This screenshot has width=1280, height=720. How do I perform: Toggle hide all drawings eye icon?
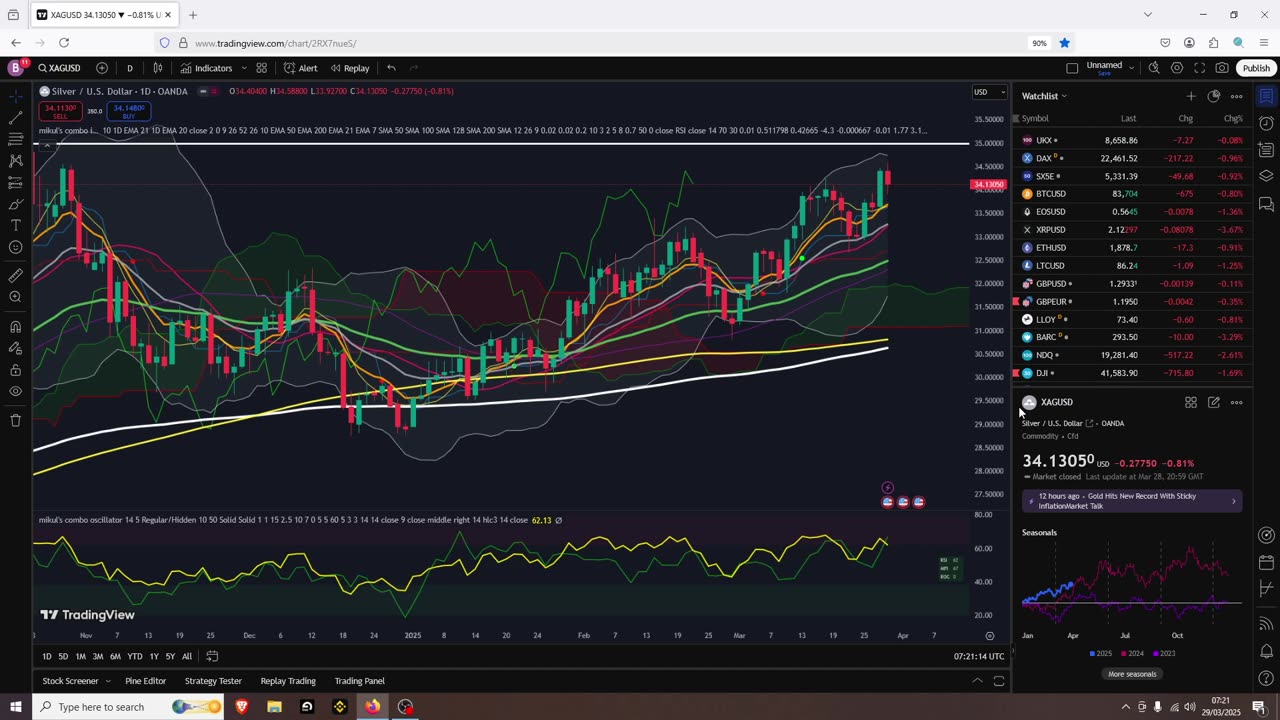[15, 391]
